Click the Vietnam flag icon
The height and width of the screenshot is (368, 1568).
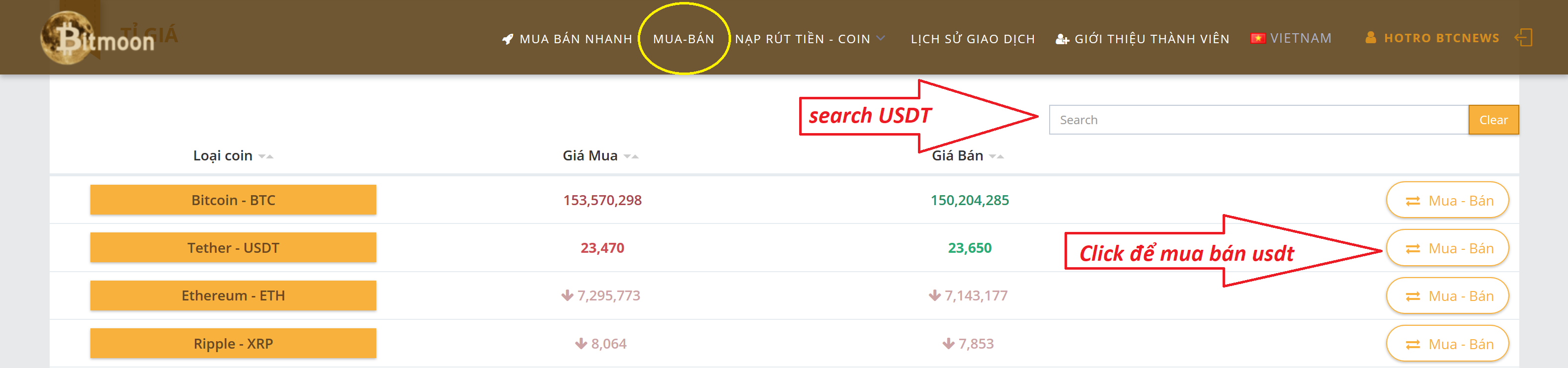click(1257, 38)
